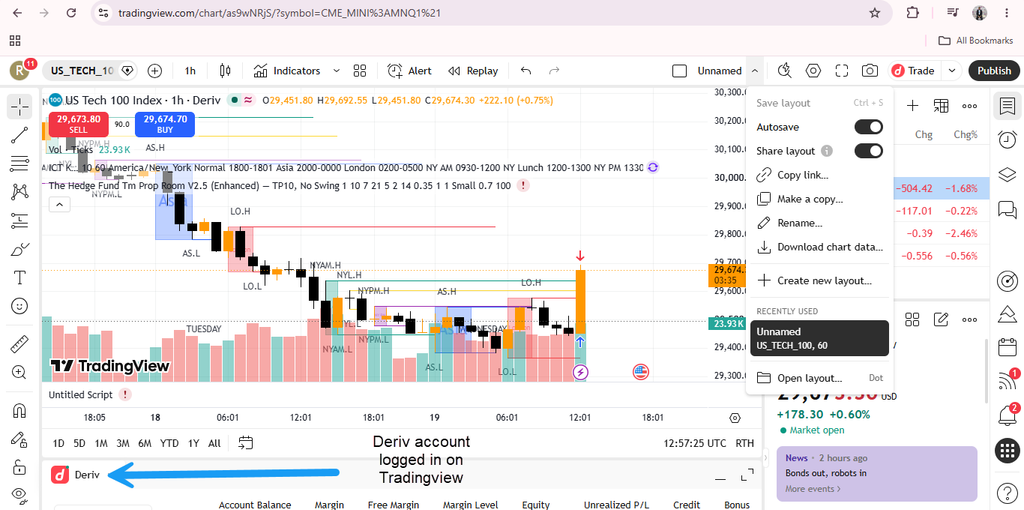Open the emoji icons tool
This screenshot has height=510, width=1024.
pos(20,306)
